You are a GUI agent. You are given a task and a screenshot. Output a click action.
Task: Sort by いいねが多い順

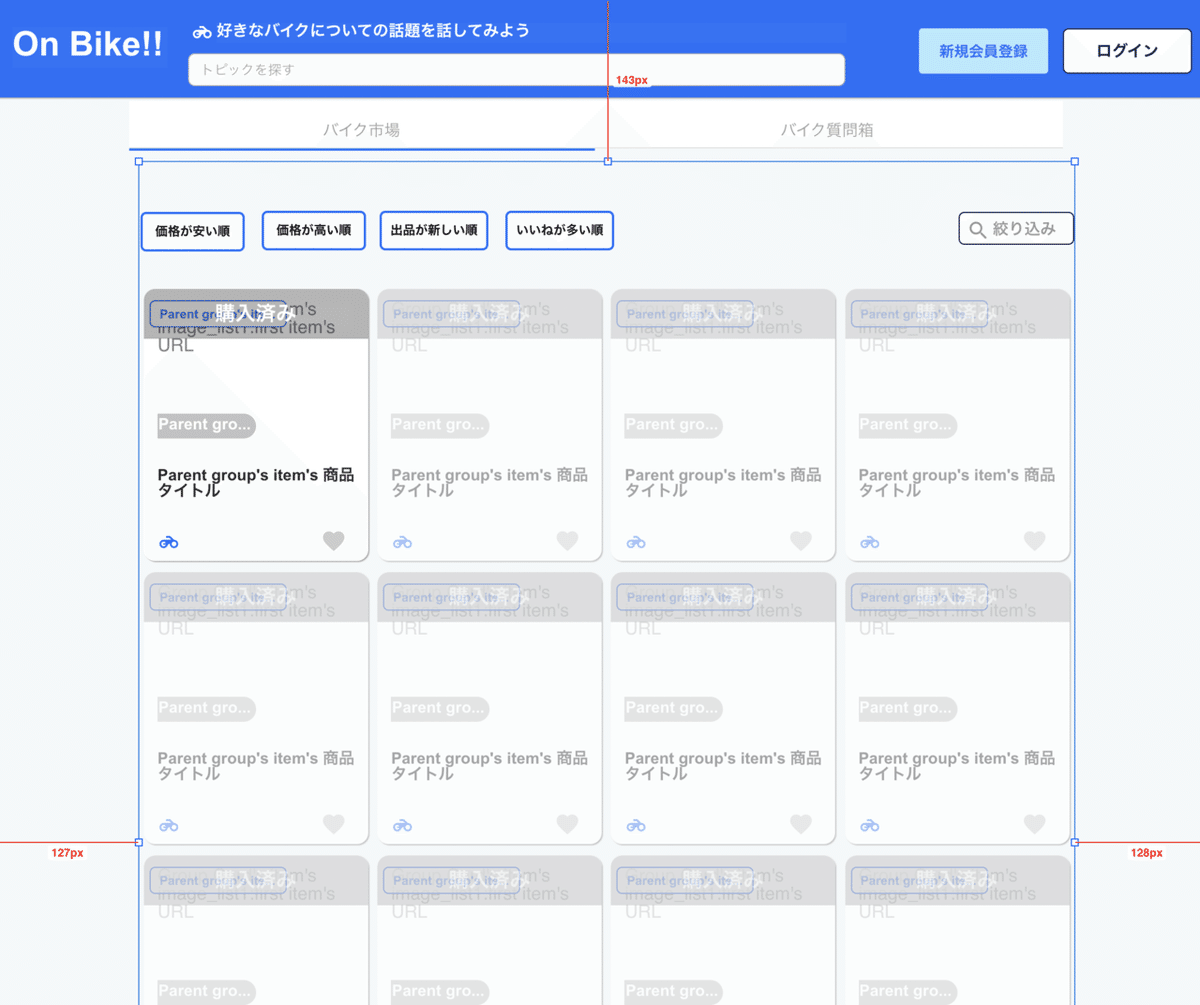coord(560,230)
